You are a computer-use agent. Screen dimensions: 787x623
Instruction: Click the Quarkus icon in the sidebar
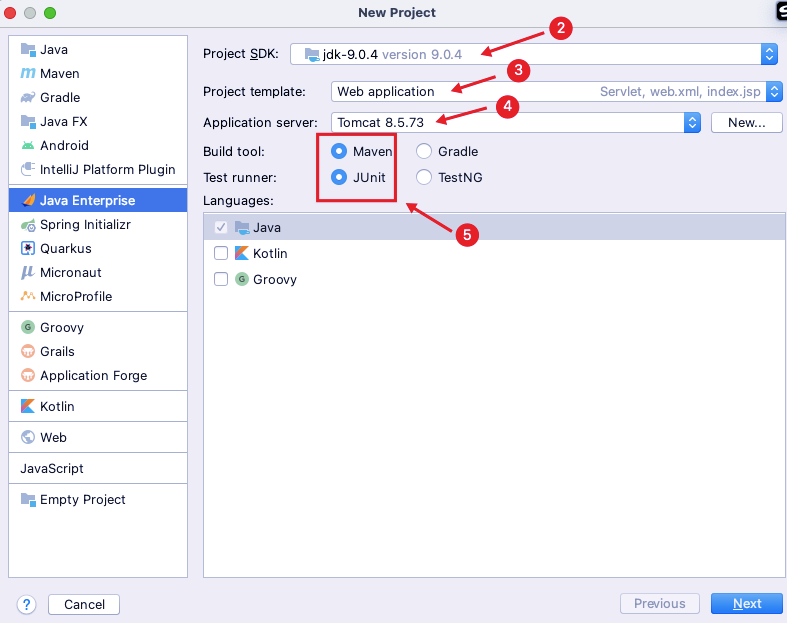[28, 248]
